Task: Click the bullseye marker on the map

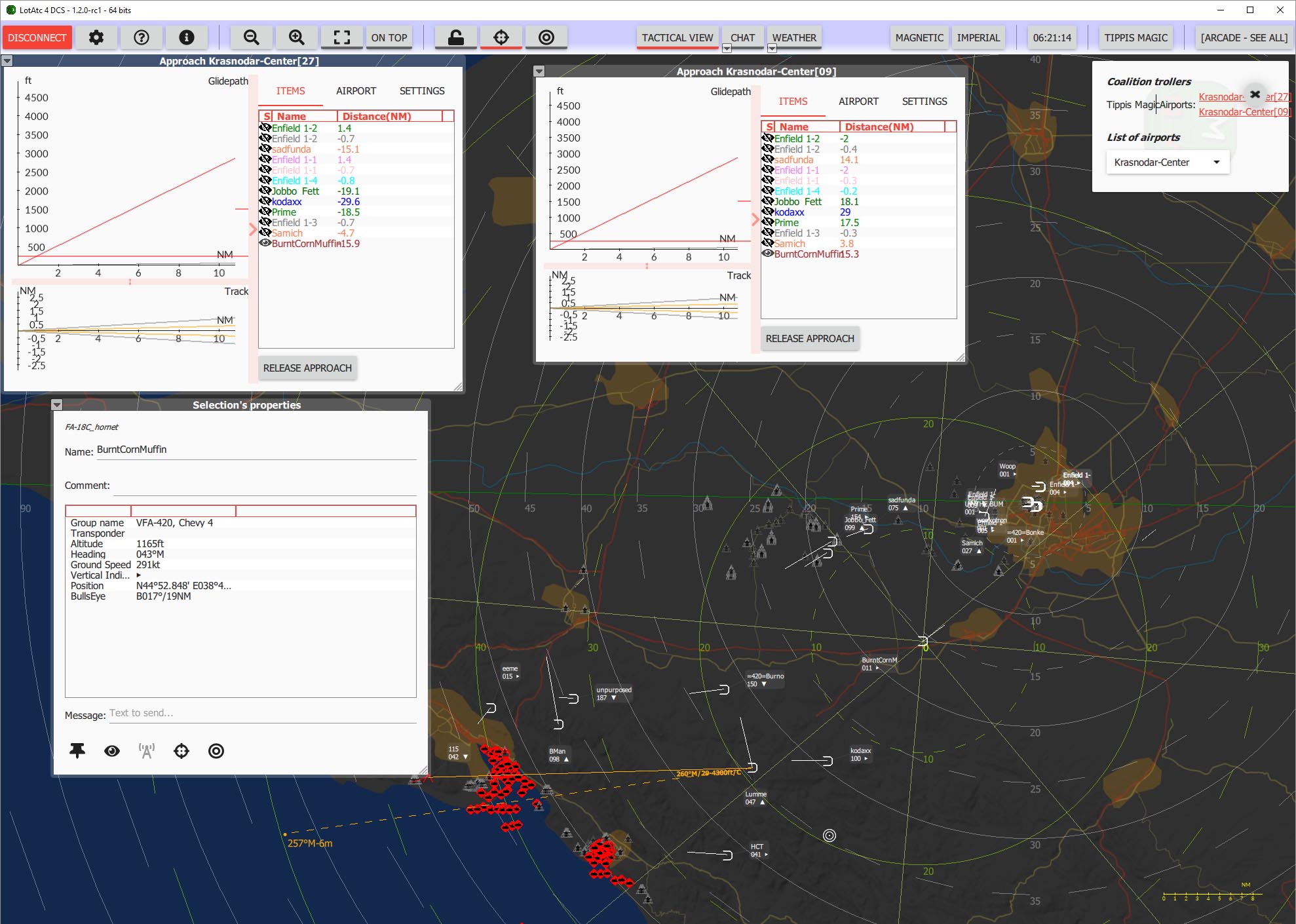Action: pyautogui.click(x=829, y=836)
